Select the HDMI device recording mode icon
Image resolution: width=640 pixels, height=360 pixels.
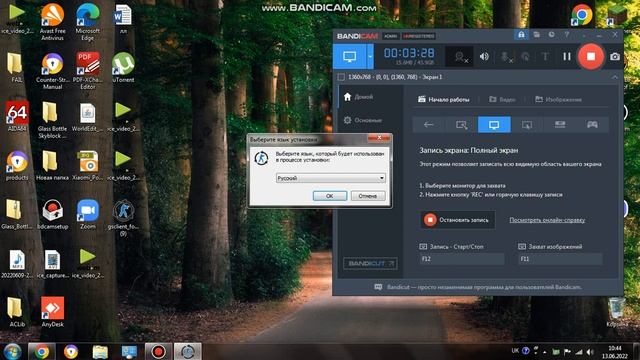[560, 124]
